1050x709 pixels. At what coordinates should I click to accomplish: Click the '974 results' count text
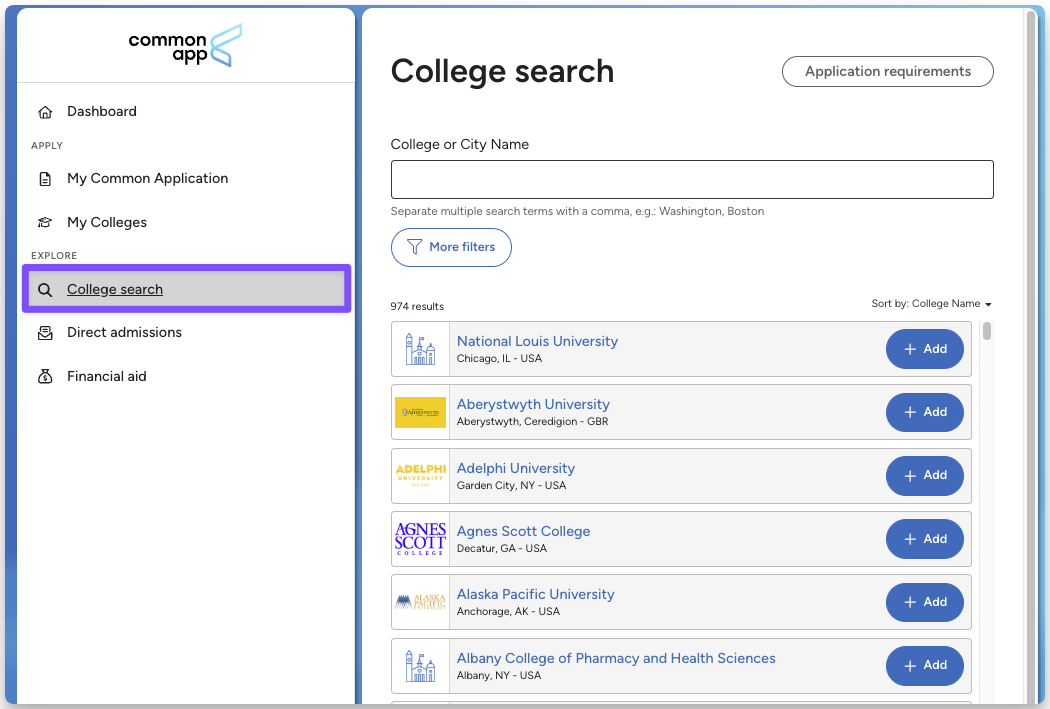417,307
